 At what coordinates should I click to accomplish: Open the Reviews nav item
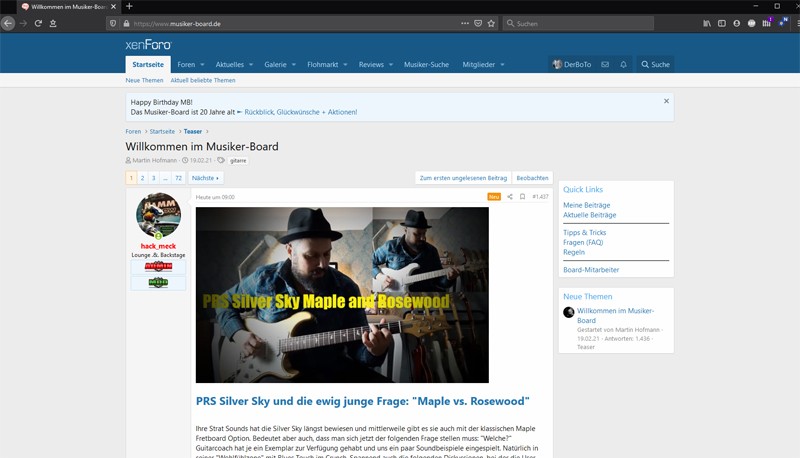click(371, 64)
